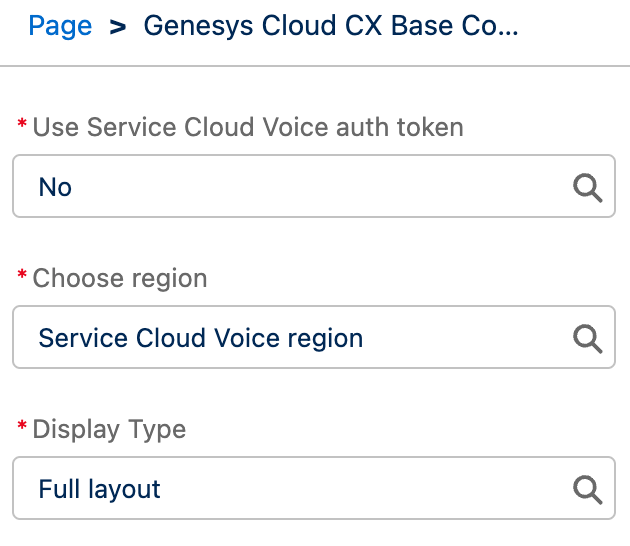Click the red asterisk beside auth token label
The image size is (630, 546).
(x=22, y=123)
